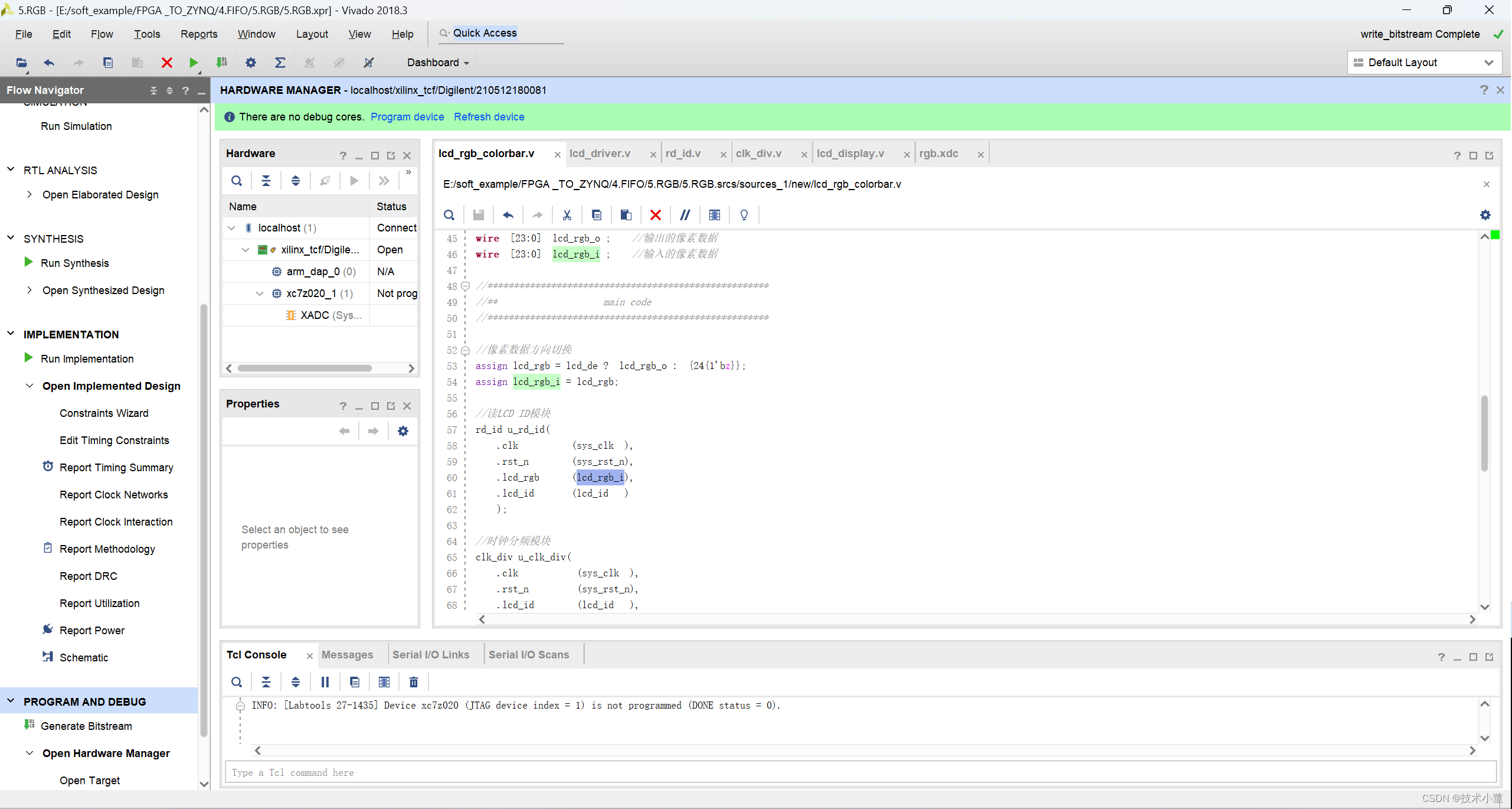Click the language templates lightbulb icon
This screenshot has height=809, width=1512.
pyautogui.click(x=744, y=215)
